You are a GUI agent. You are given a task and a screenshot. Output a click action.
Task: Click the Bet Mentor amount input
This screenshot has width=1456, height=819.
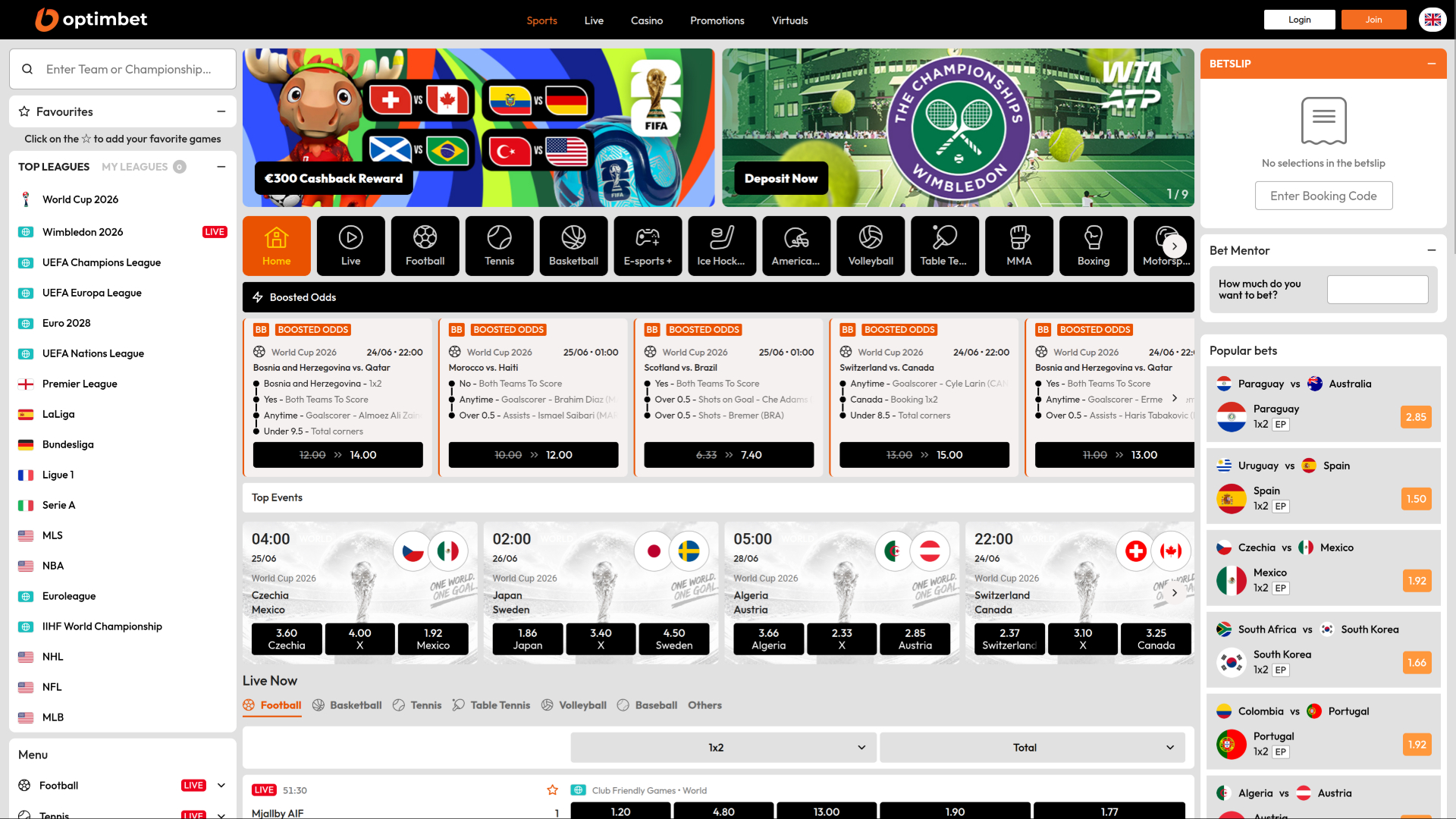(x=1377, y=290)
